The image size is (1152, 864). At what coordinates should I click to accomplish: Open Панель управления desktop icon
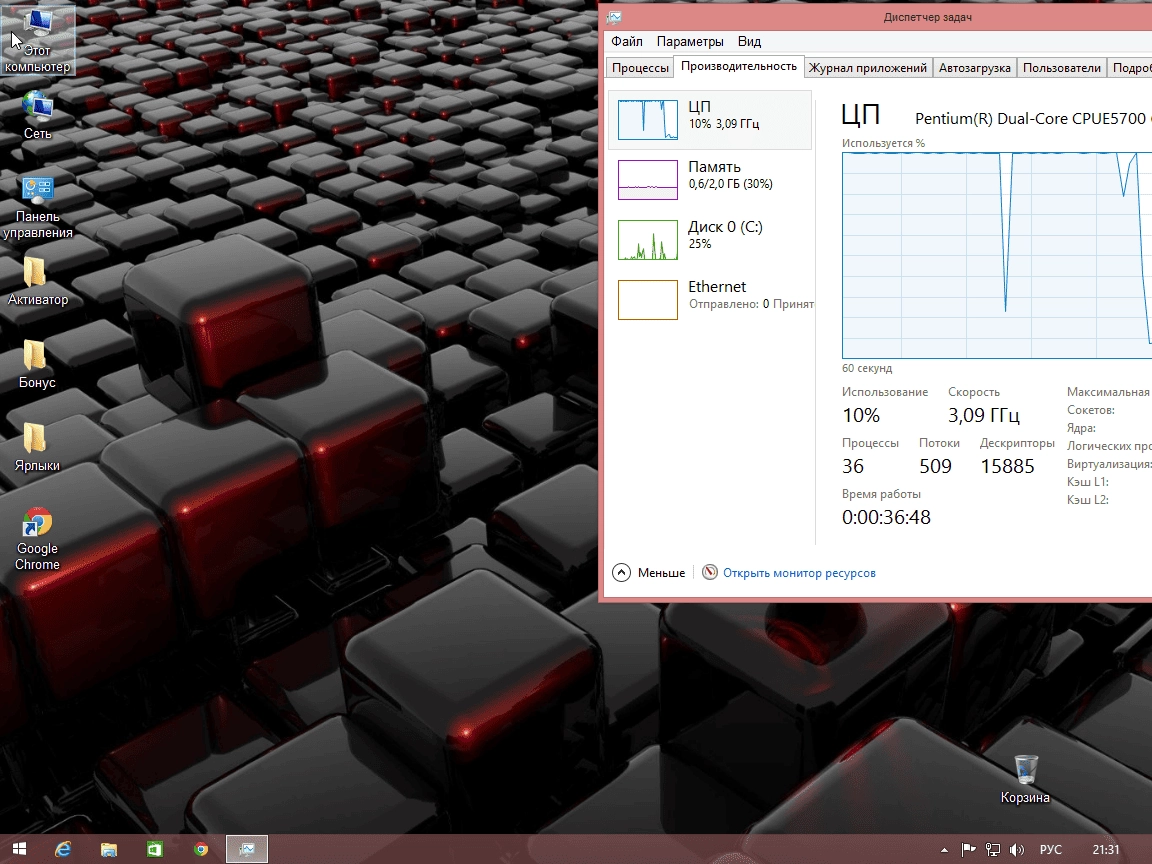[37, 209]
